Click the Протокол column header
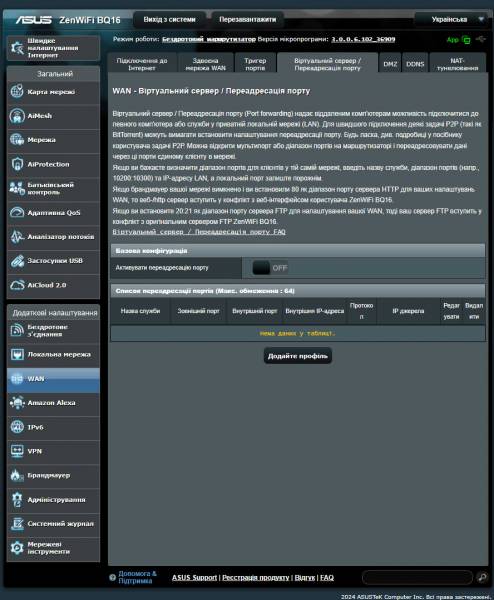Screen dimensions: 494x600 pyautogui.click(x=362, y=311)
